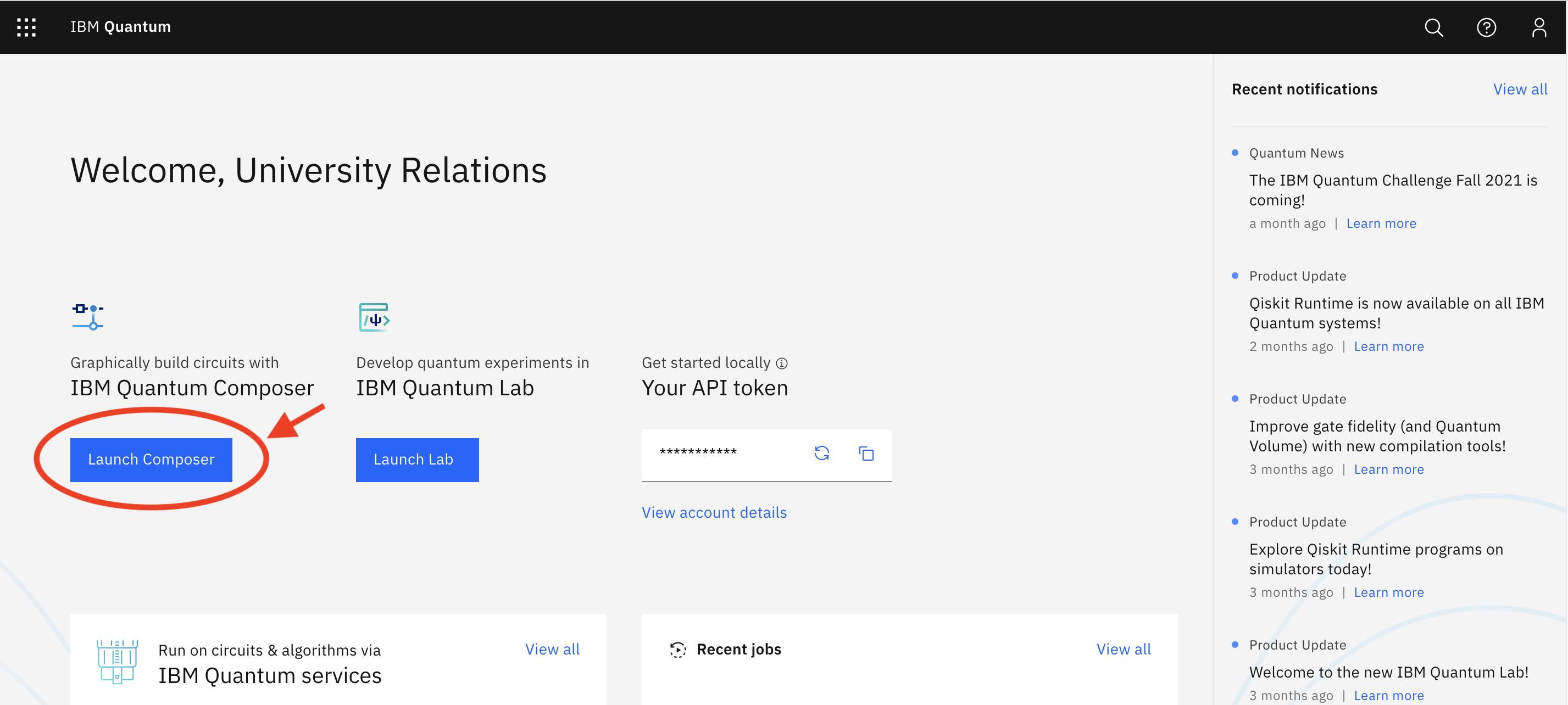Open View account details link
This screenshot has width=1568, height=705.
tap(713, 512)
